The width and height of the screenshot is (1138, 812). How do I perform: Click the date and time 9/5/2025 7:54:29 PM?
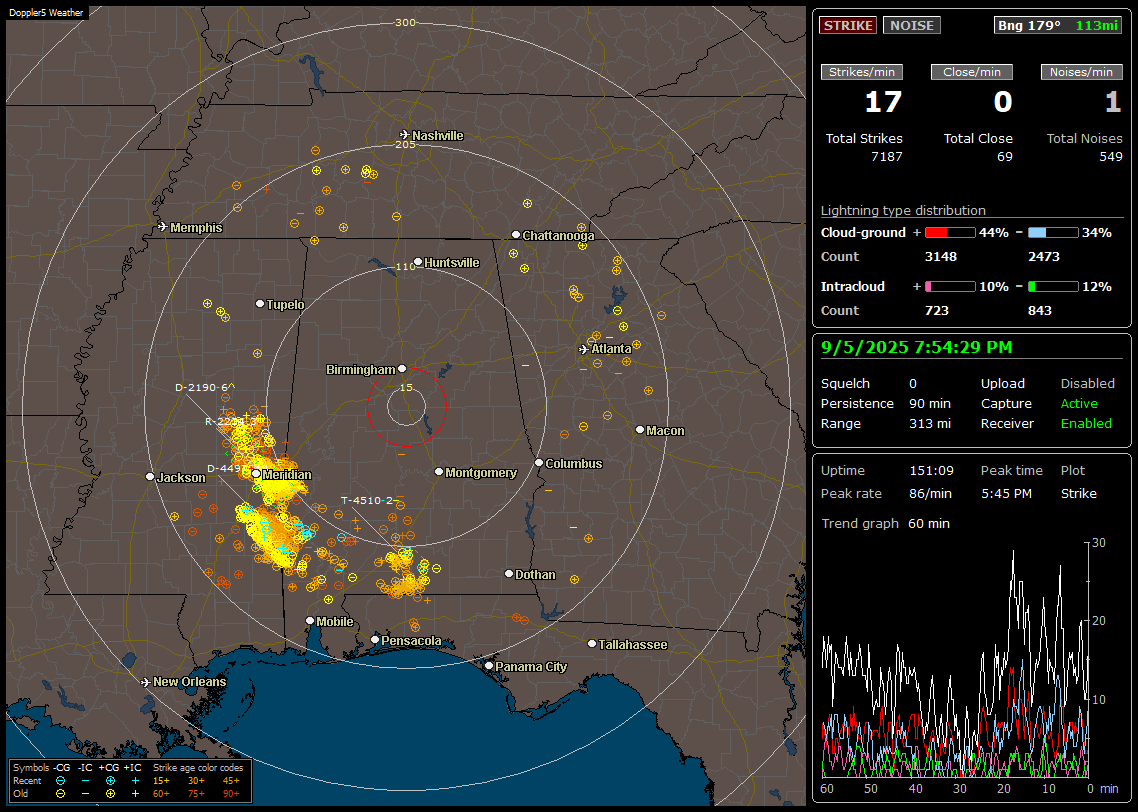pyautogui.click(x=916, y=347)
